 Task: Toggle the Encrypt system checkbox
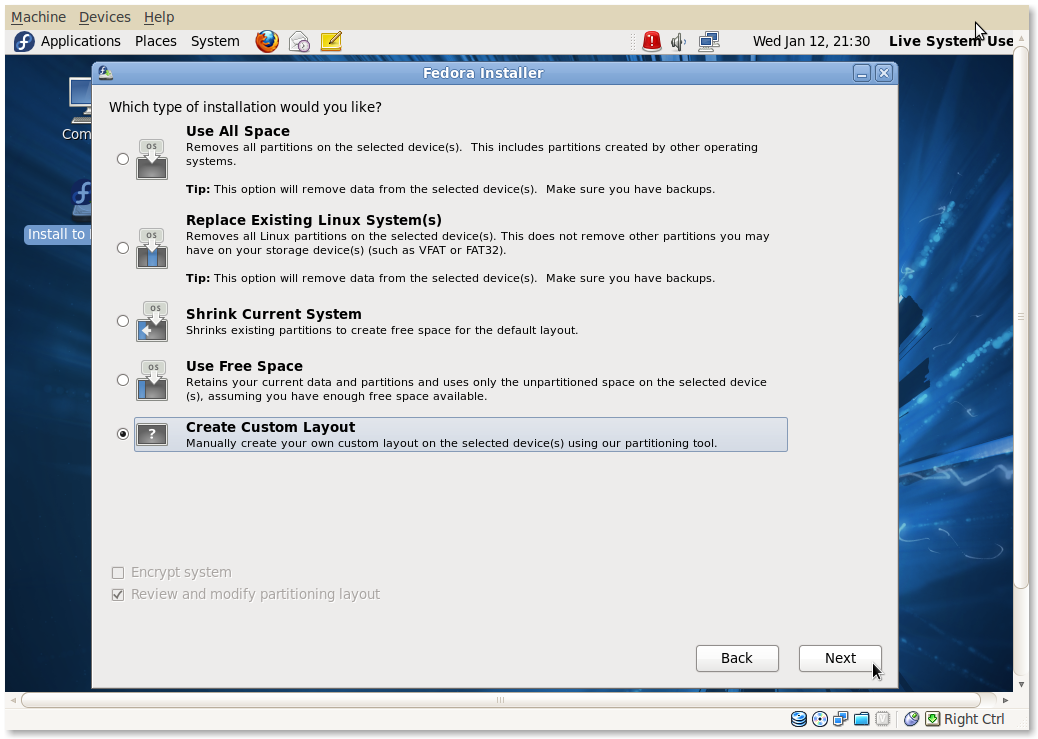coord(118,573)
